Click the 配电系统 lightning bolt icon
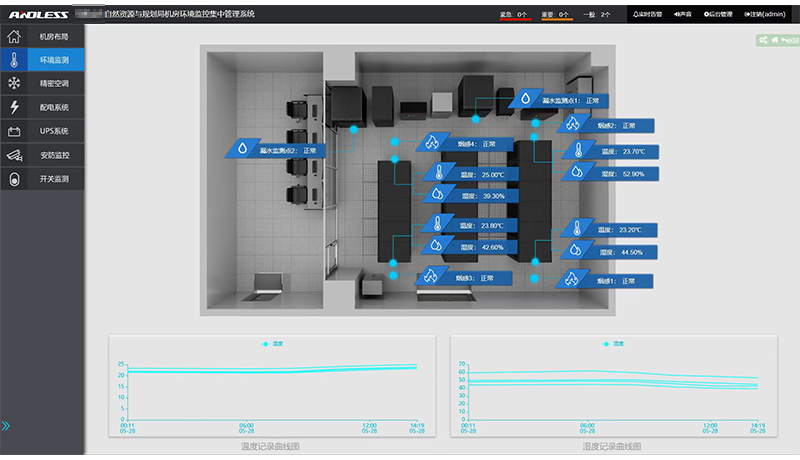The height and width of the screenshot is (460, 800). (x=14, y=108)
